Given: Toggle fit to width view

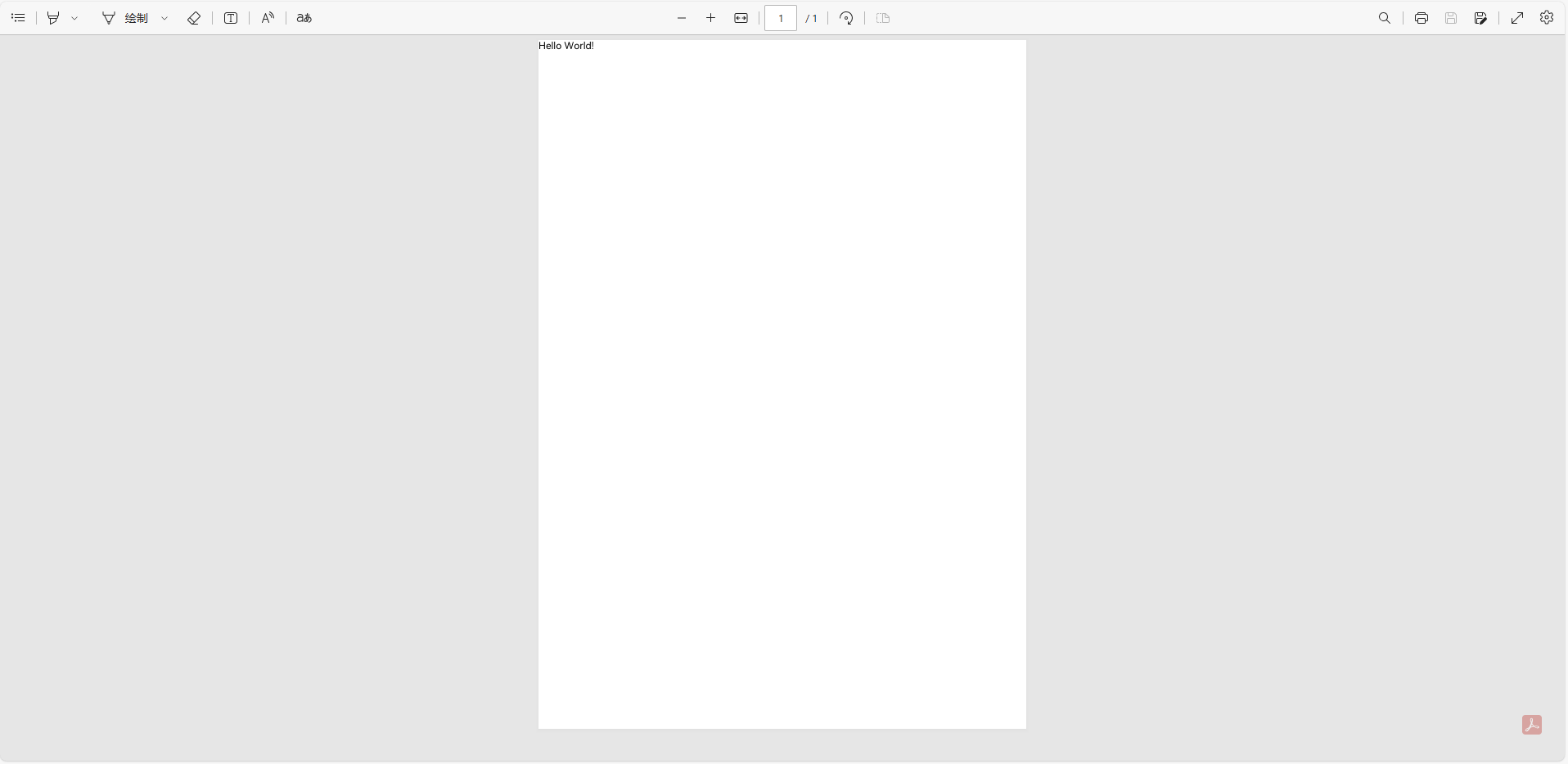Looking at the screenshot, I should tap(741, 18).
